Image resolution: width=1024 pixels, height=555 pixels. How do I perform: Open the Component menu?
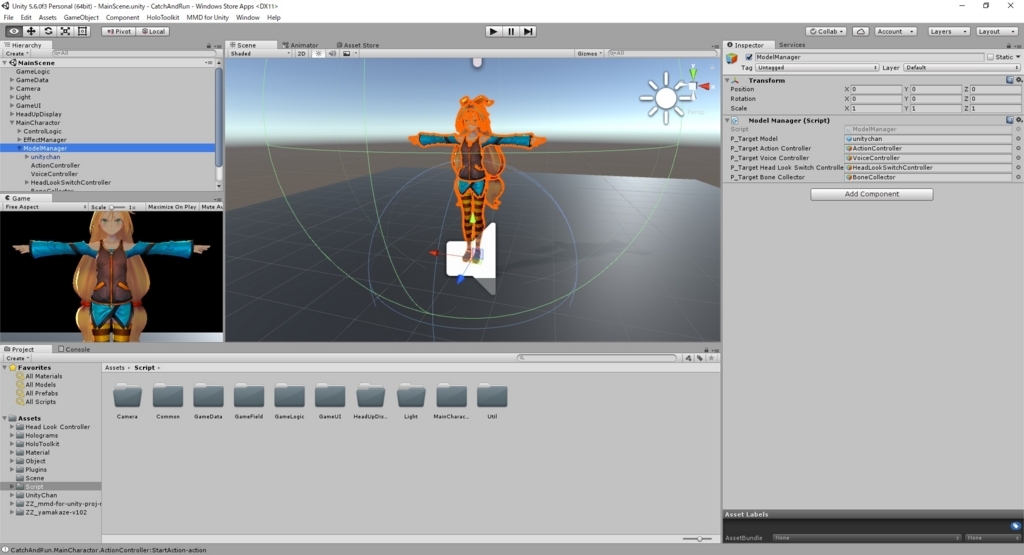pyautogui.click(x=122, y=18)
